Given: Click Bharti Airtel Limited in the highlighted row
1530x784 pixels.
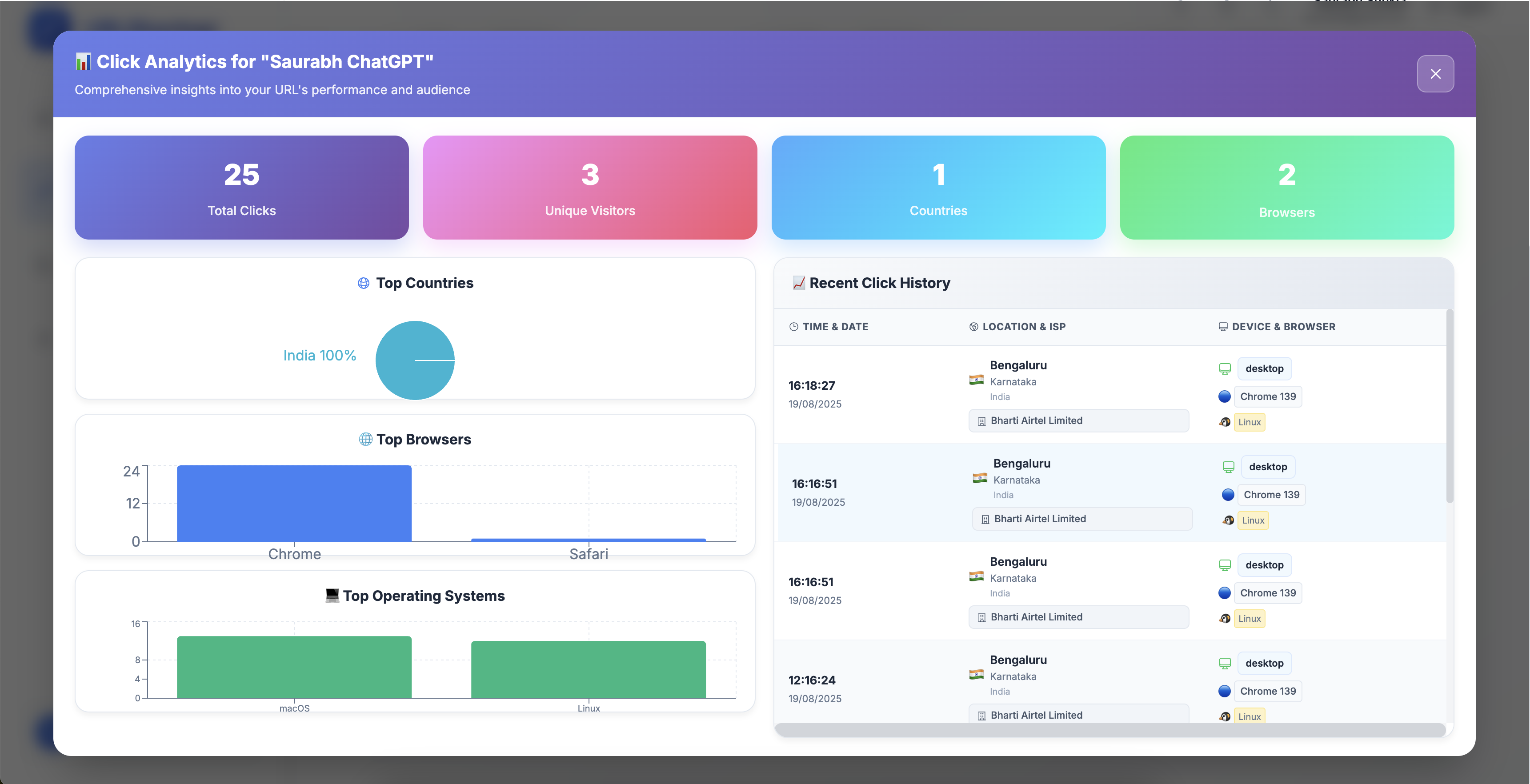Looking at the screenshot, I should (1082, 519).
